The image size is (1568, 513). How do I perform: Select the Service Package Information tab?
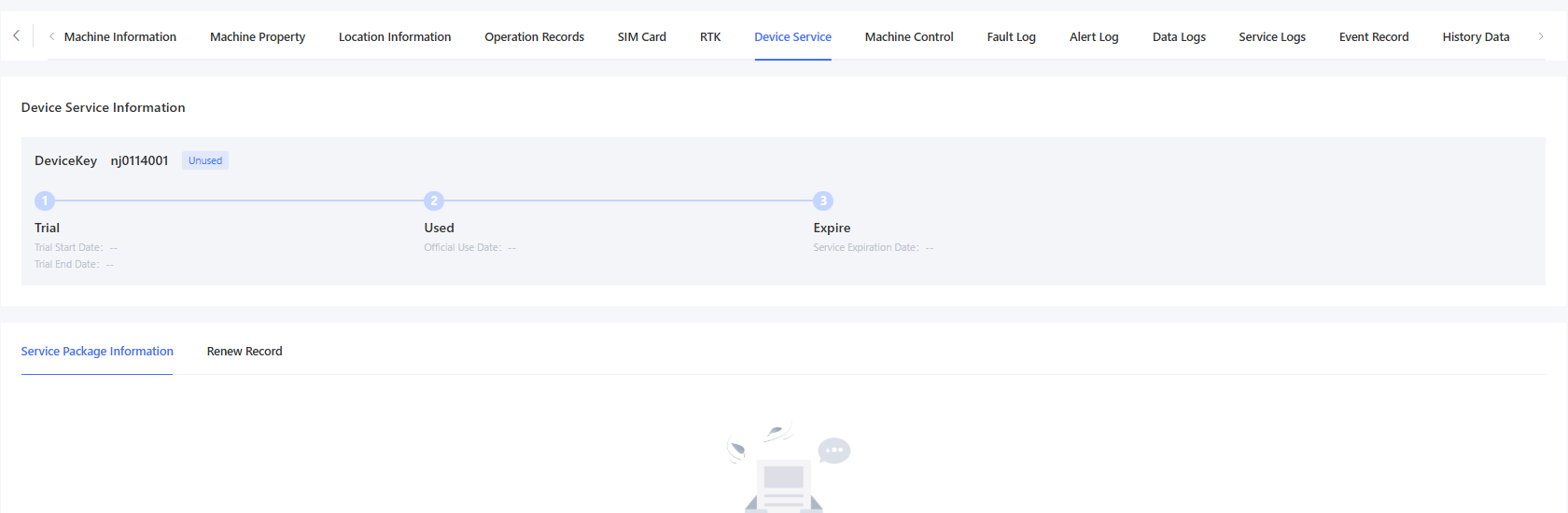[x=97, y=352]
